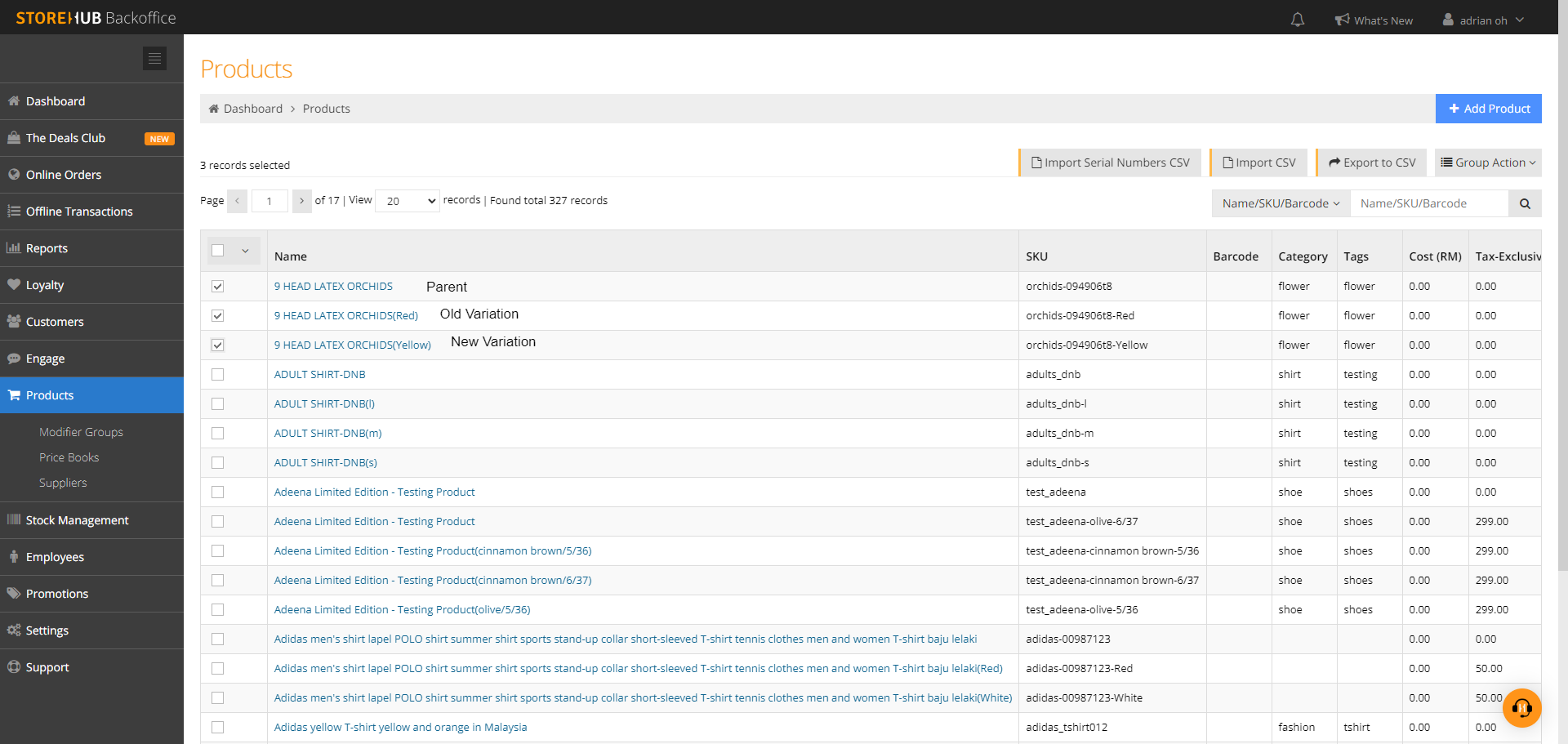
Task: Open Modifier Groups submenu item
Action: pos(81,432)
